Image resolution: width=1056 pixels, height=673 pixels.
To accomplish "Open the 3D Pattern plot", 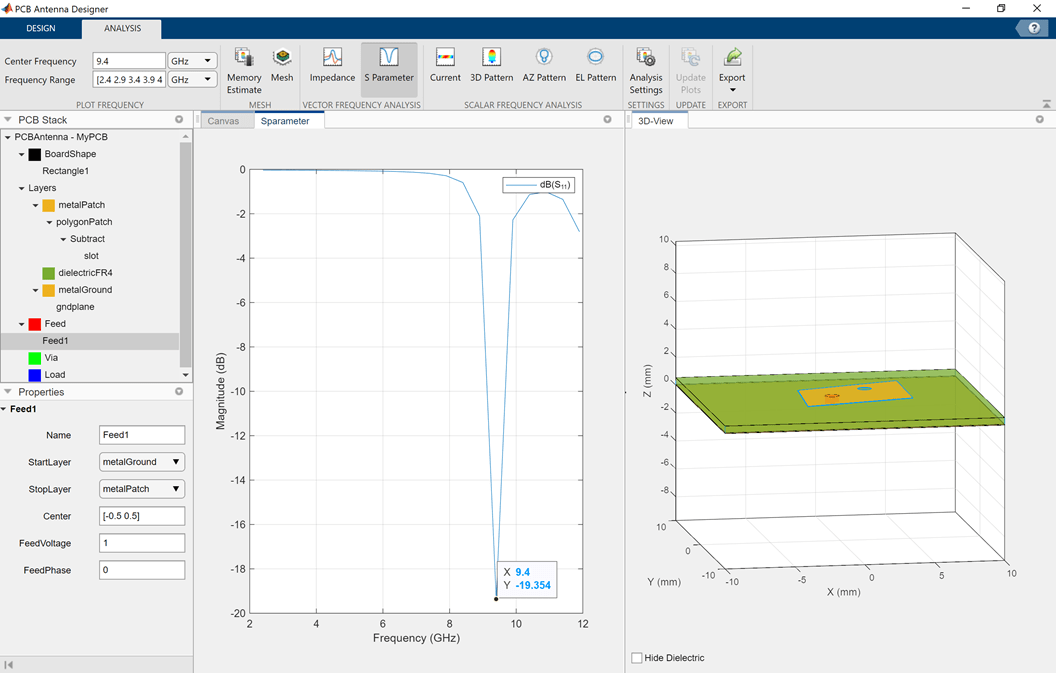I will click(x=491, y=66).
